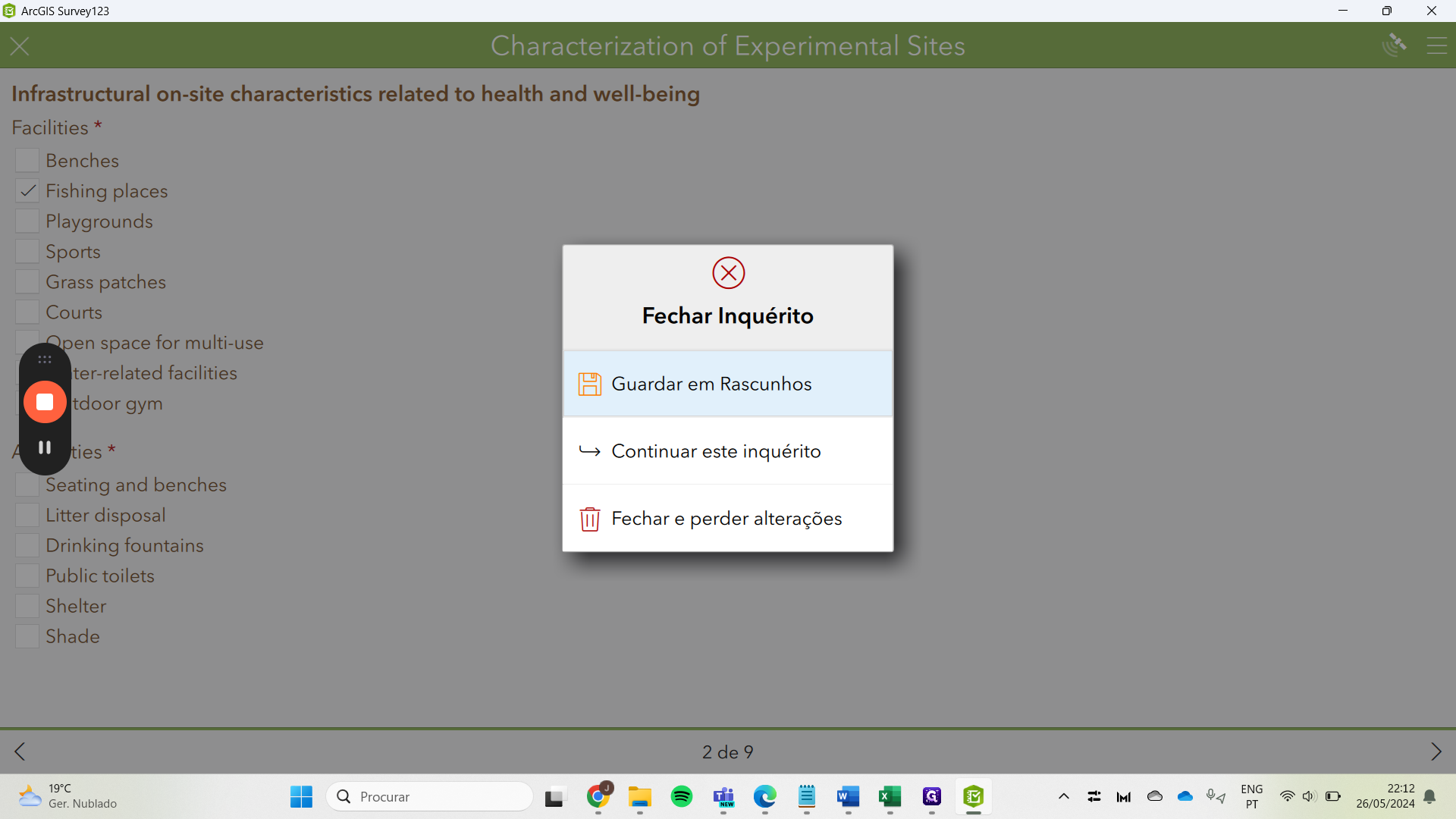Click Fechar e perder alterações

(727, 519)
